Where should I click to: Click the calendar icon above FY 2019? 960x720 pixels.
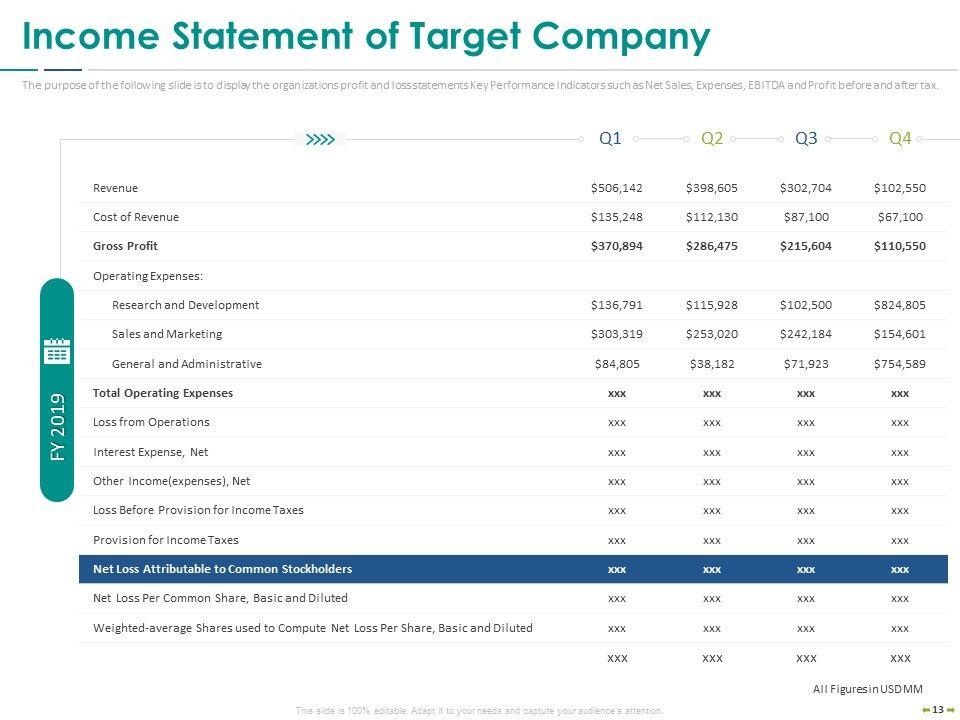pos(57,351)
